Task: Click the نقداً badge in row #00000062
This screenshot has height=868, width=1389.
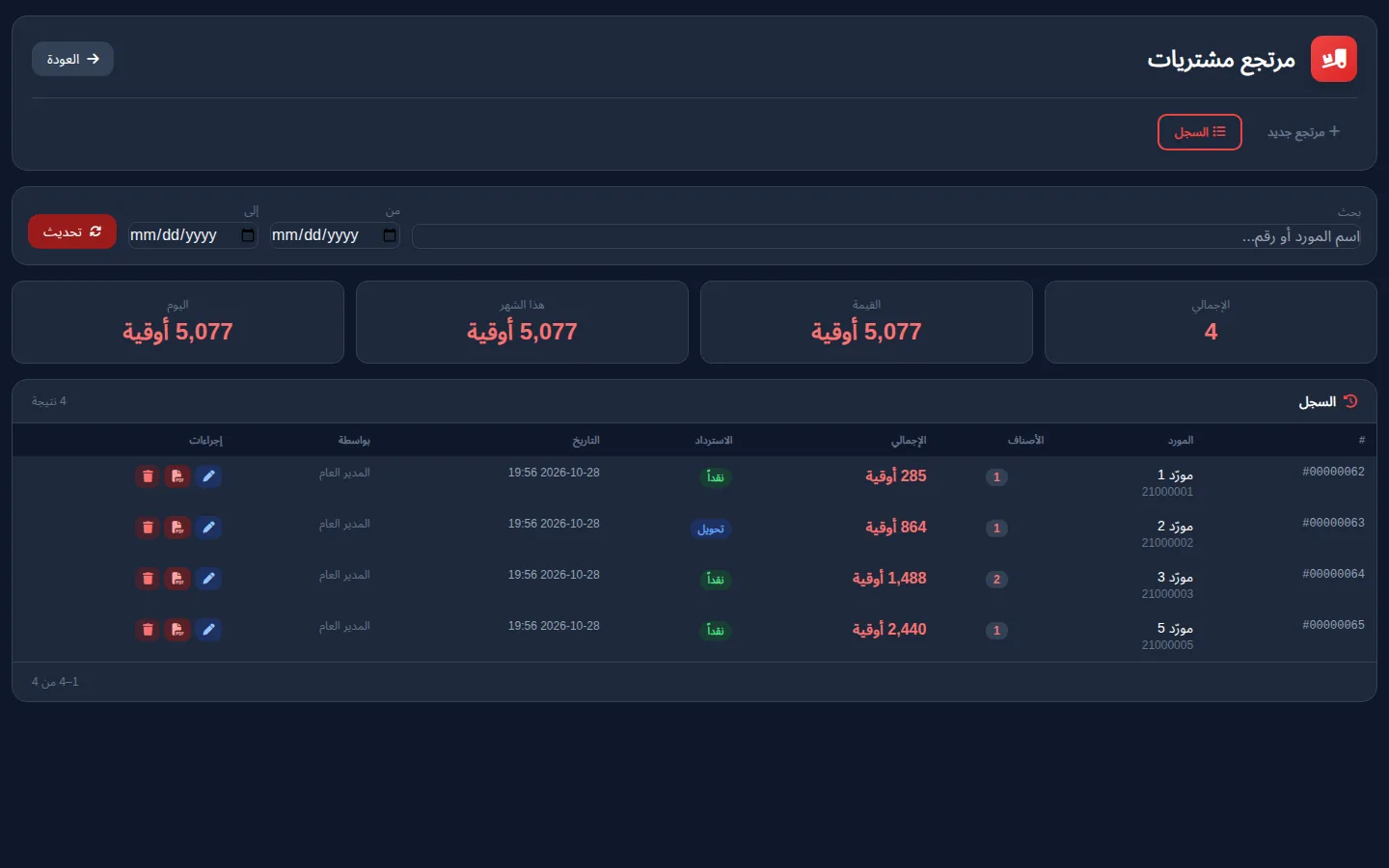Action: (715, 477)
